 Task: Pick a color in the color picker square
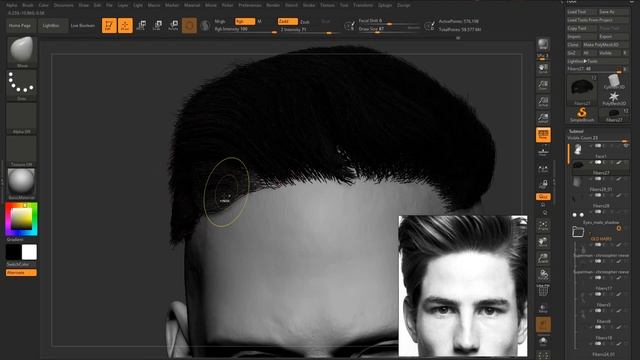pos(21,219)
